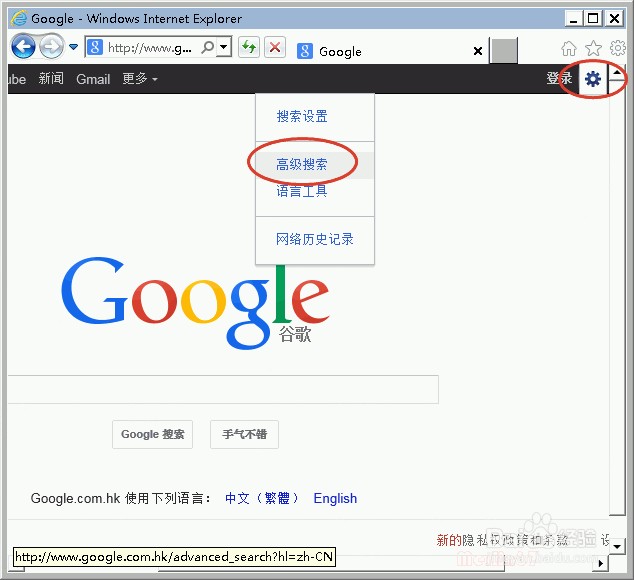Image resolution: width=634 pixels, height=580 pixels.
Task: Click the horizontal scrollbar right arrow
Action: click(601, 563)
